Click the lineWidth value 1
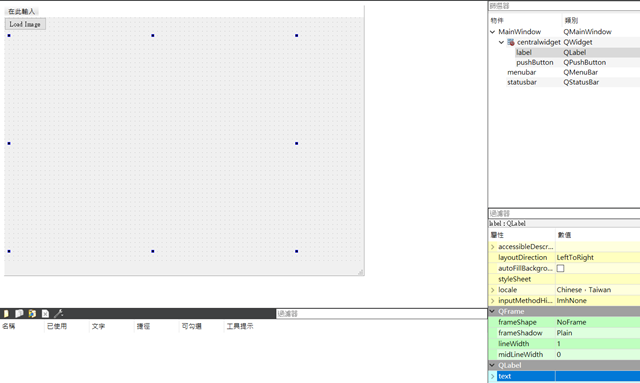This screenshot has width=640, height=383. 559,344
